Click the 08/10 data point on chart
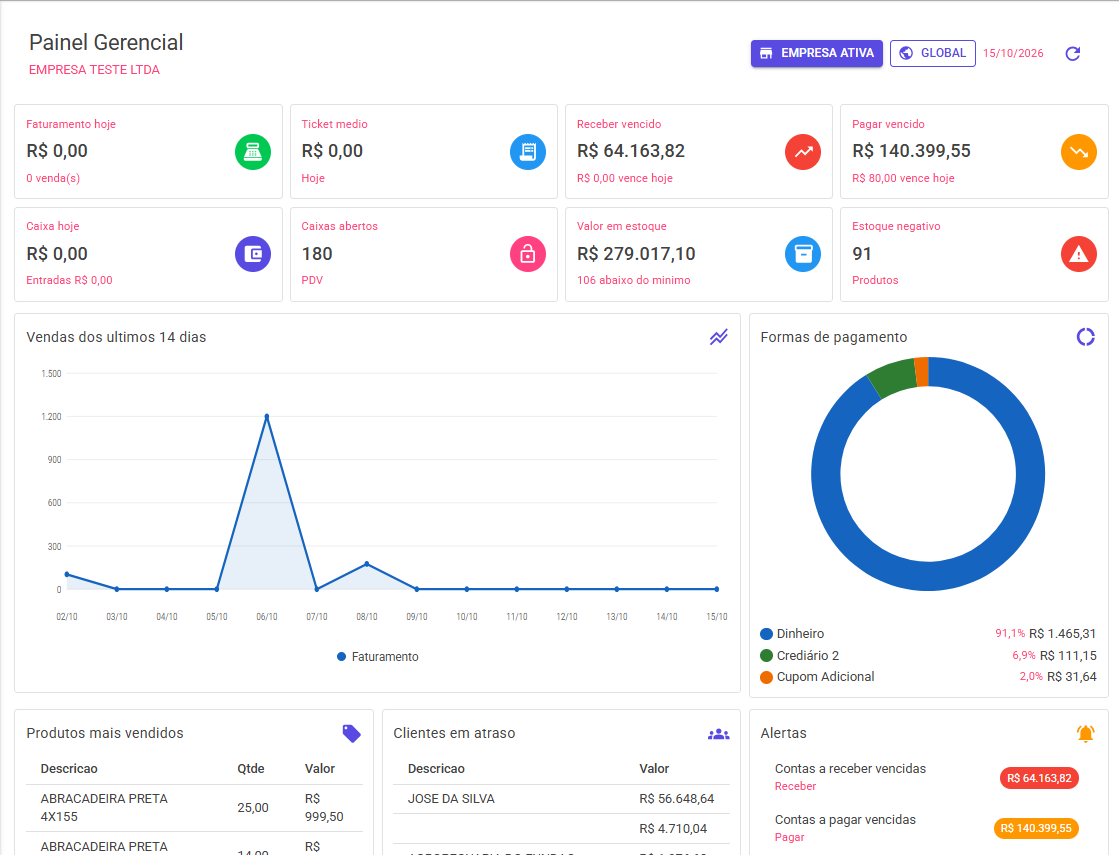The height and width of the screenshot is (855, 1119). [367, 564]
